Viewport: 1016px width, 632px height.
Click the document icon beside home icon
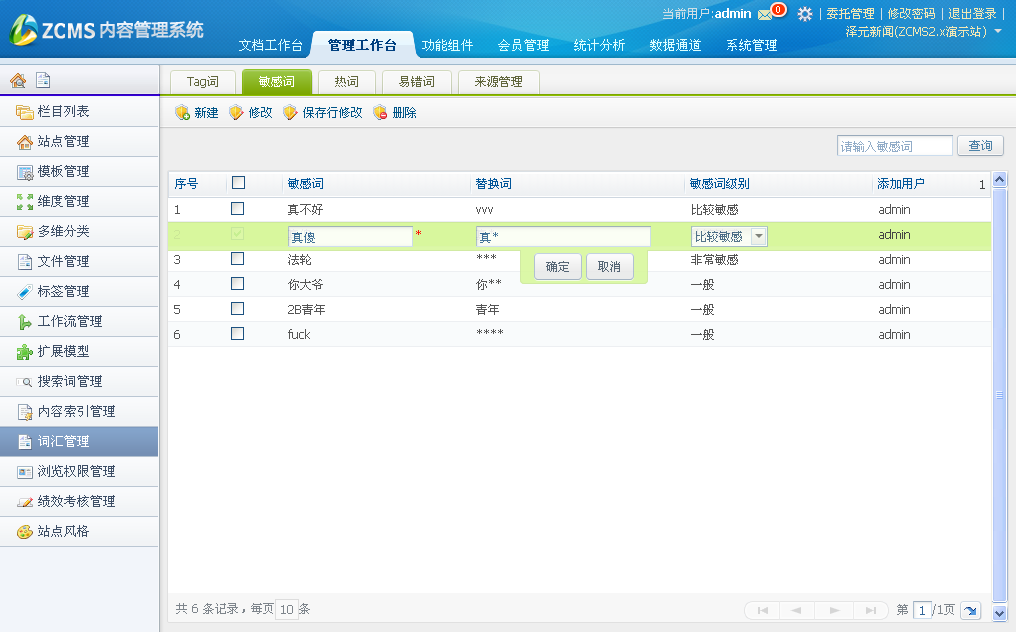(43, 81)
